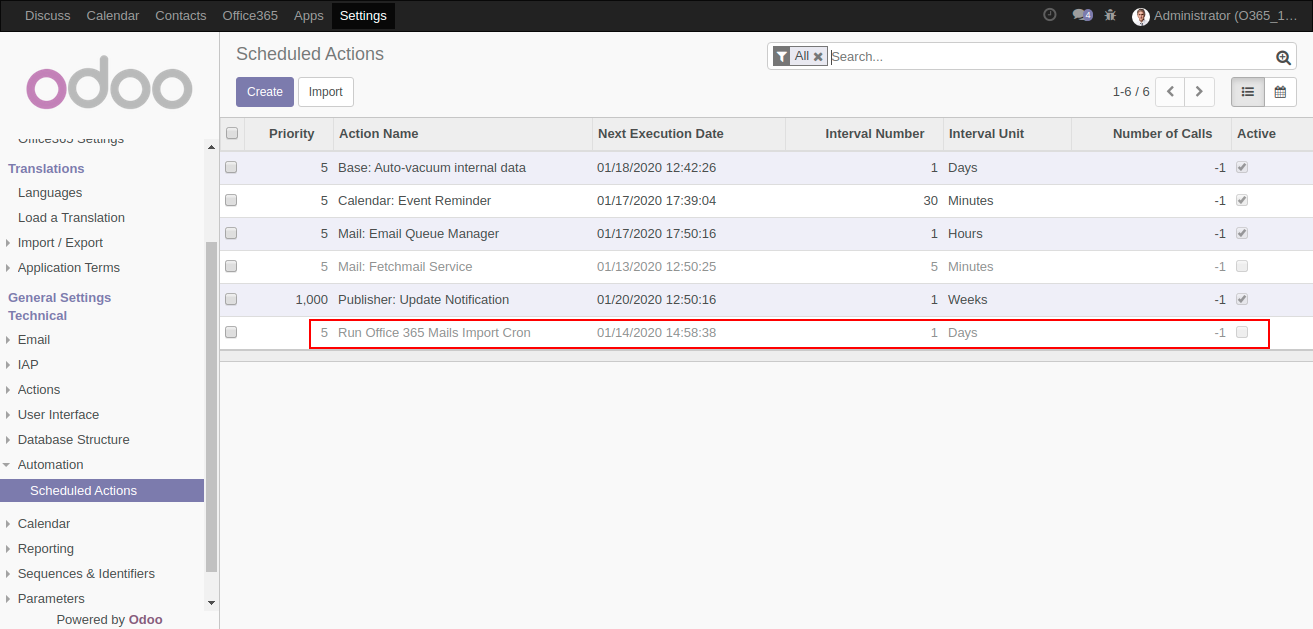Screen dimensions: 1313x629
Task: Remove the All filter facet
Action: click(x=818, y=57)
